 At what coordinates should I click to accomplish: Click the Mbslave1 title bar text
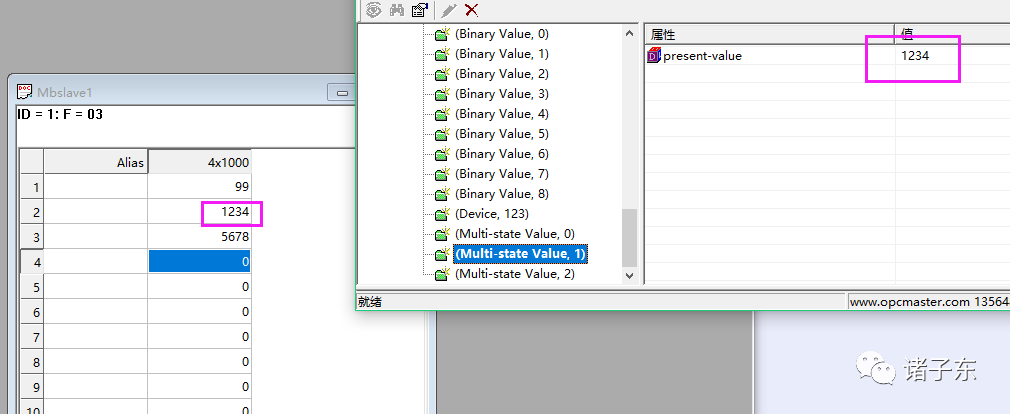tap(64, 93)
